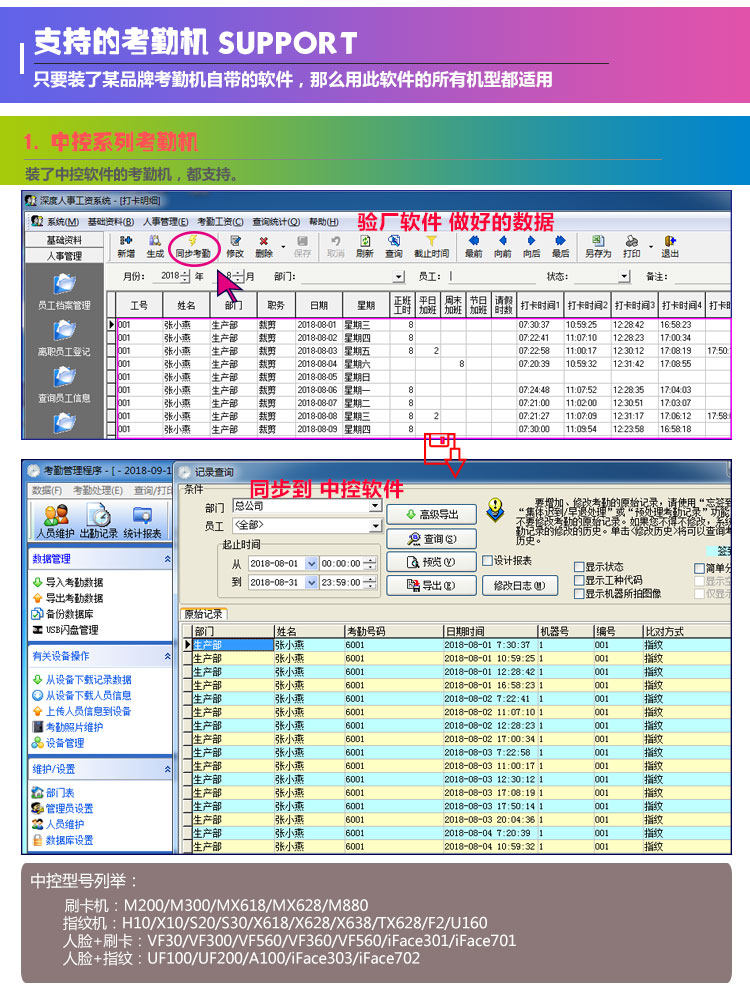Collapse the 有关设备操作 panel
This screenshot has width=750, height=995.
(x=168, y=656)
